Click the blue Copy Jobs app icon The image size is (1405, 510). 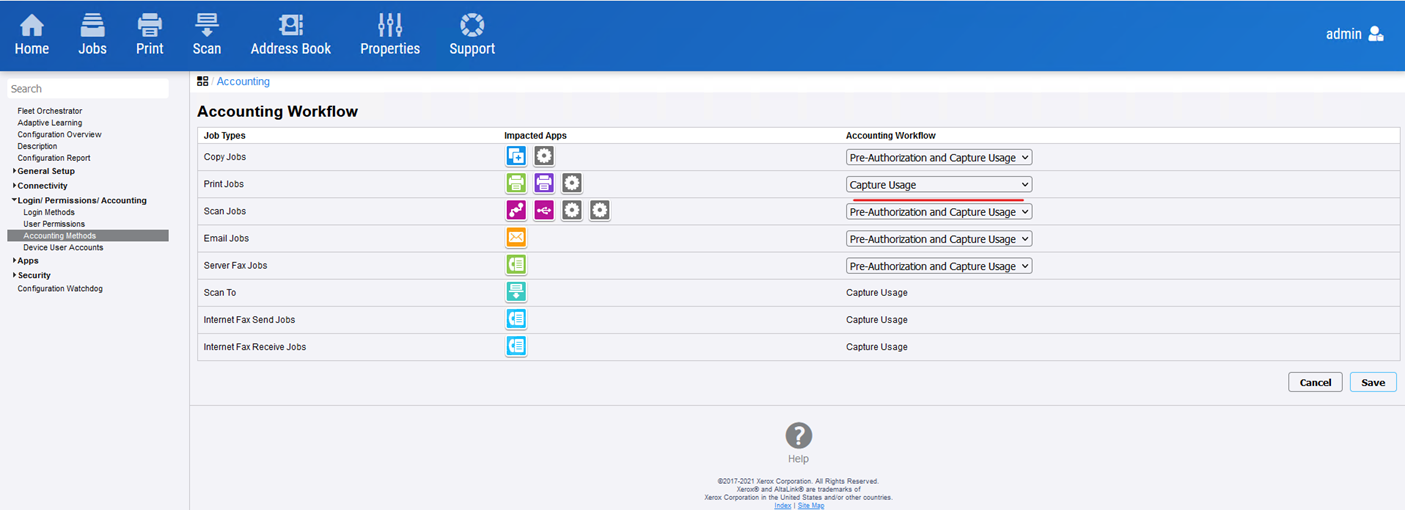[x=516, y=156]
